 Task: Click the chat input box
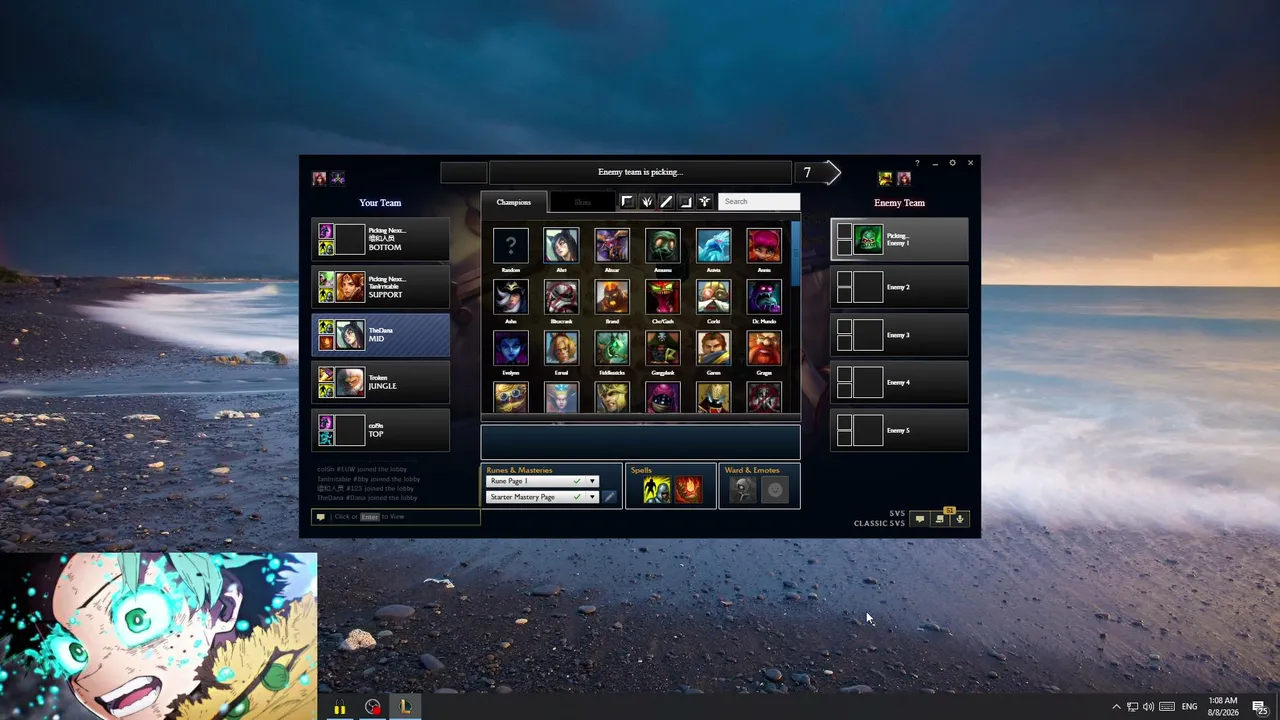[x=396, y=517]
